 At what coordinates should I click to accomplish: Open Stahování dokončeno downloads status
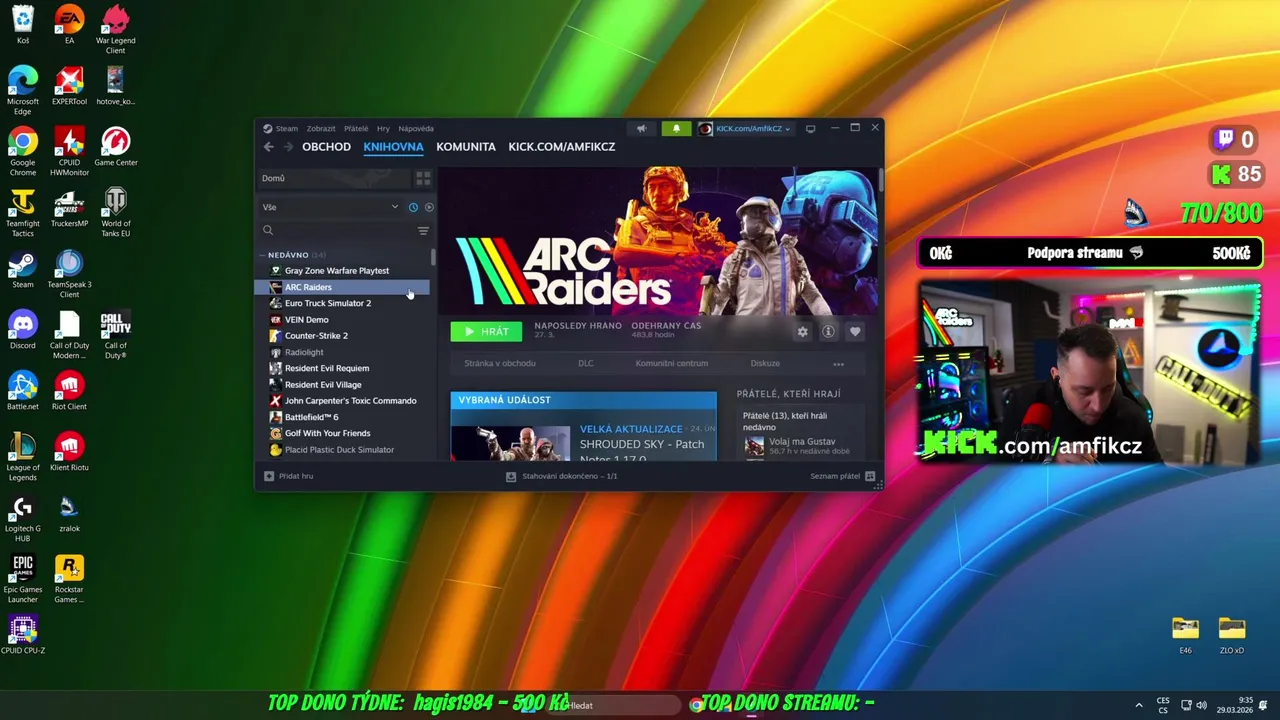click(x=562, y=476)
